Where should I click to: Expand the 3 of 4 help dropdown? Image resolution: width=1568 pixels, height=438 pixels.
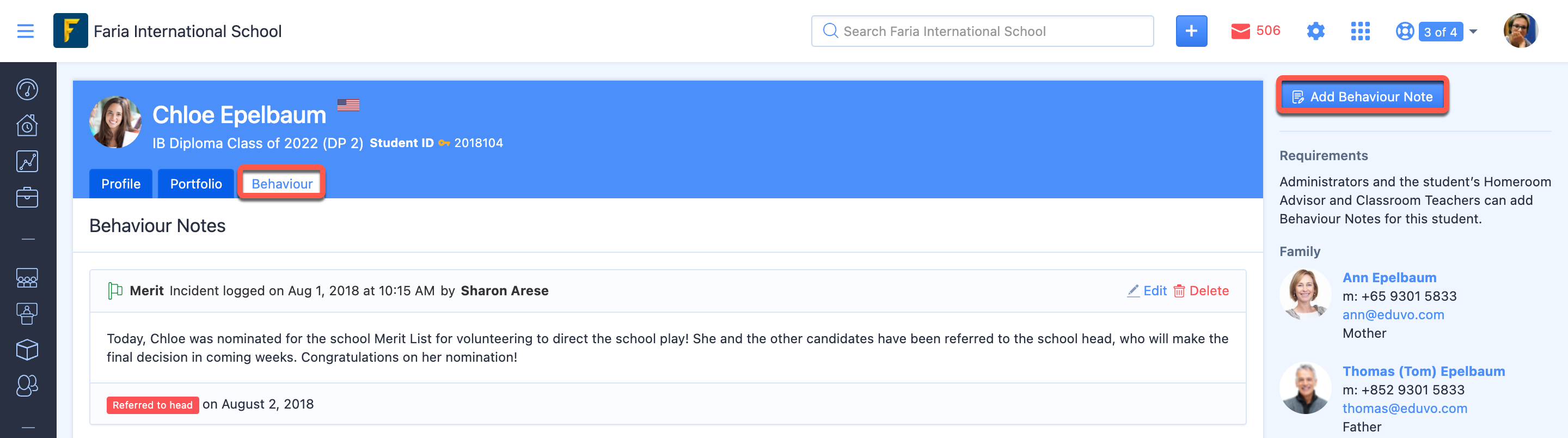click(x=1436, y=31)
